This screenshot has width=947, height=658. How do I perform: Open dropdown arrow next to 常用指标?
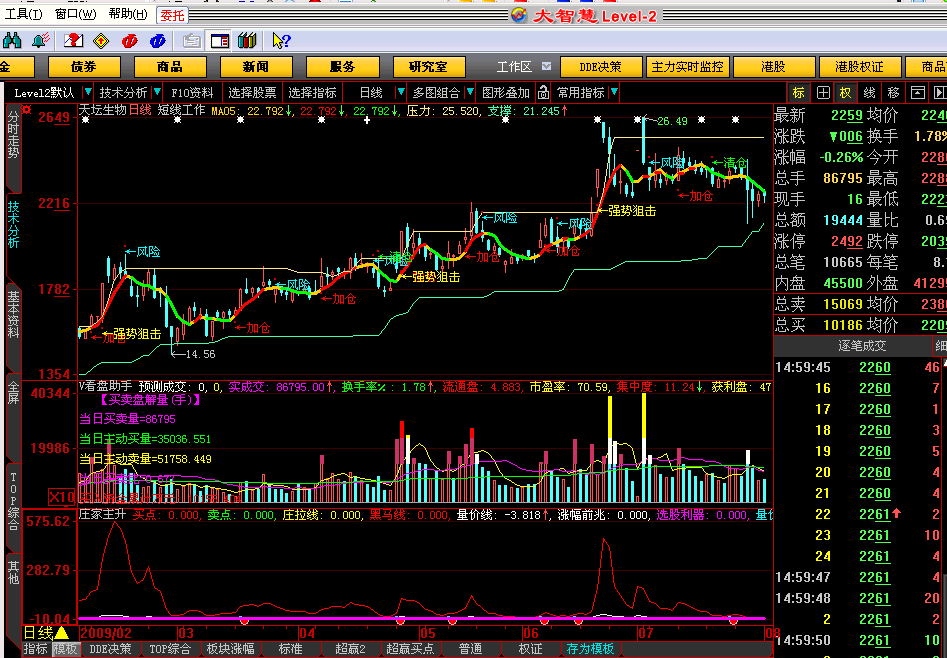(x=614, y=92)
